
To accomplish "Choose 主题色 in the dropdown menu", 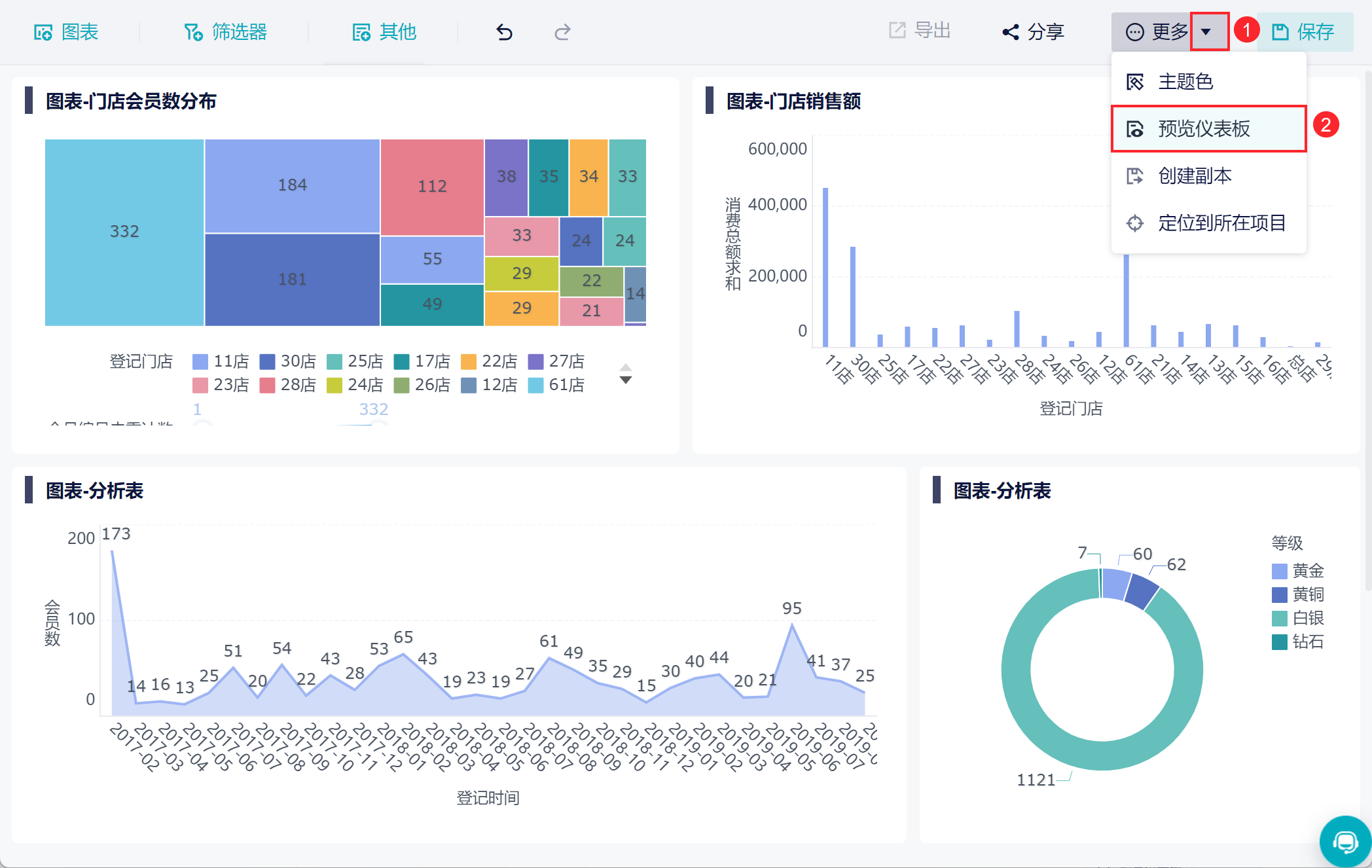I will (x=1208, y=82).
